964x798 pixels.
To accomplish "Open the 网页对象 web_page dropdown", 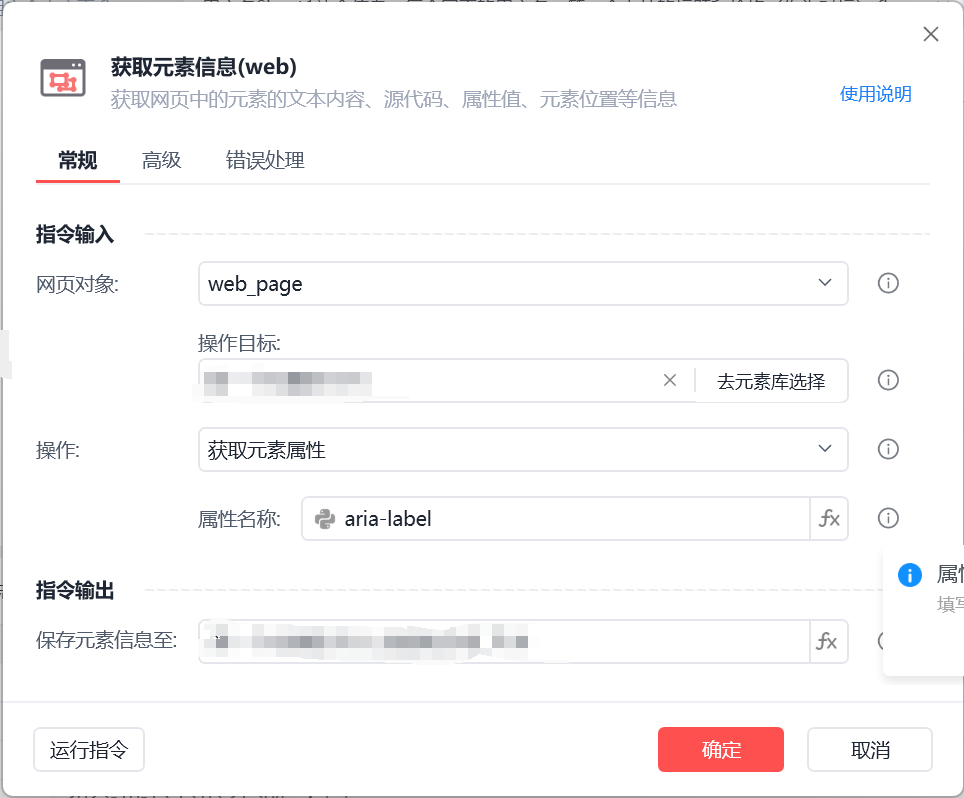I will coord(523,283).
